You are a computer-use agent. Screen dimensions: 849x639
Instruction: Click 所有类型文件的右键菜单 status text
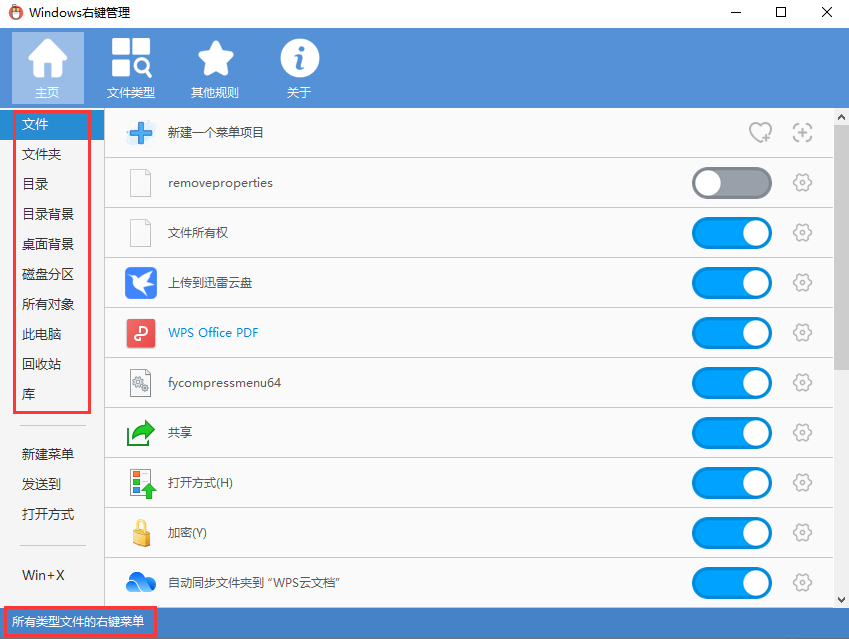pyautogui.click(x=78, y=622)
